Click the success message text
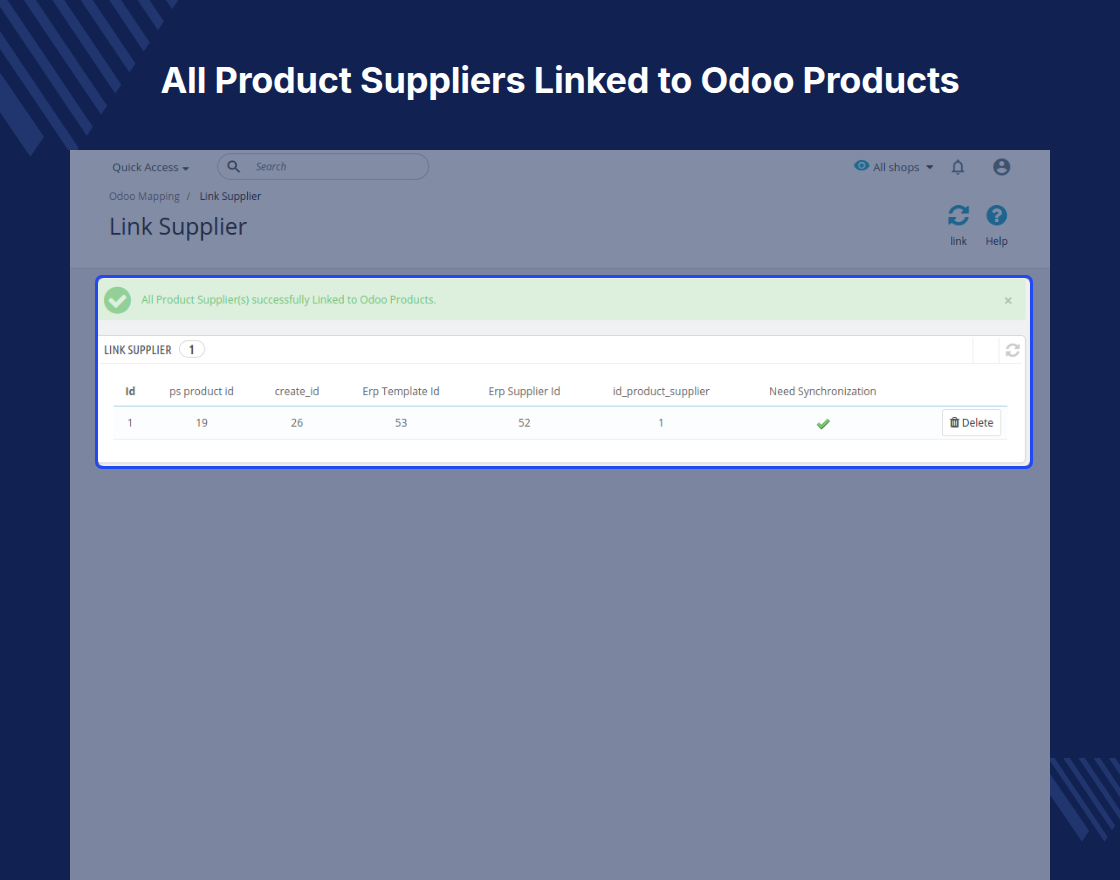 [289, 300]
